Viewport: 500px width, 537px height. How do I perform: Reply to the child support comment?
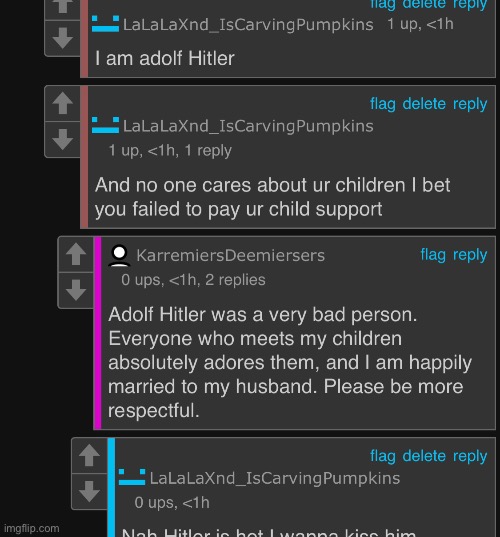point(470,104)
